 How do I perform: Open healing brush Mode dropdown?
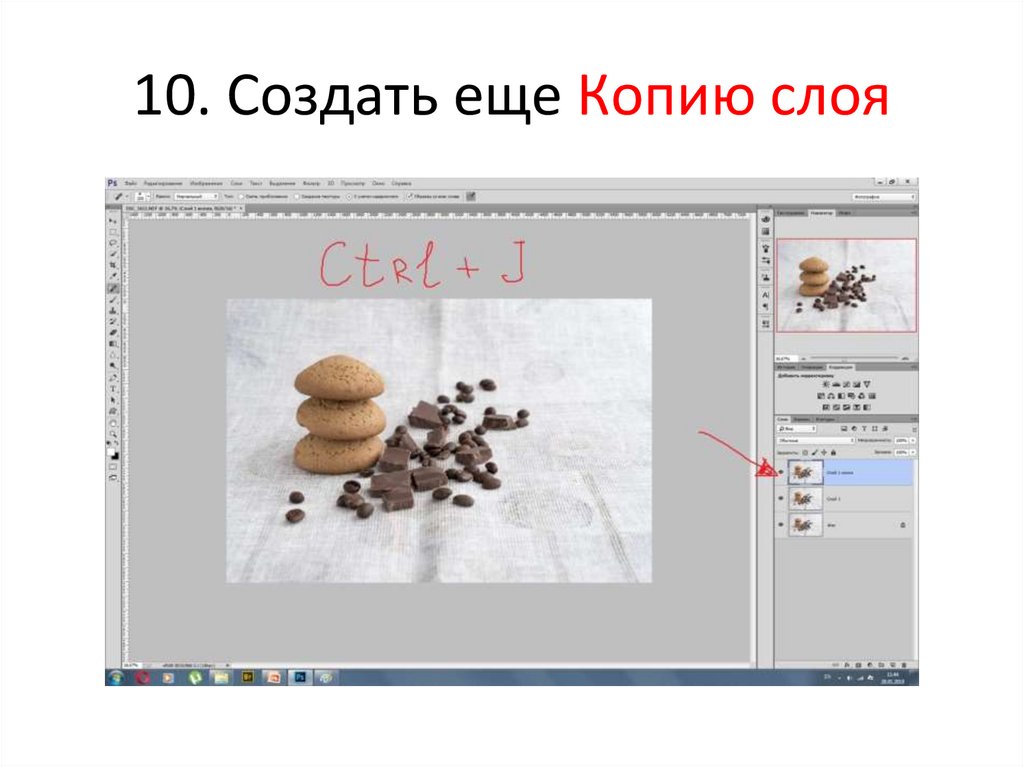point(196,196)
